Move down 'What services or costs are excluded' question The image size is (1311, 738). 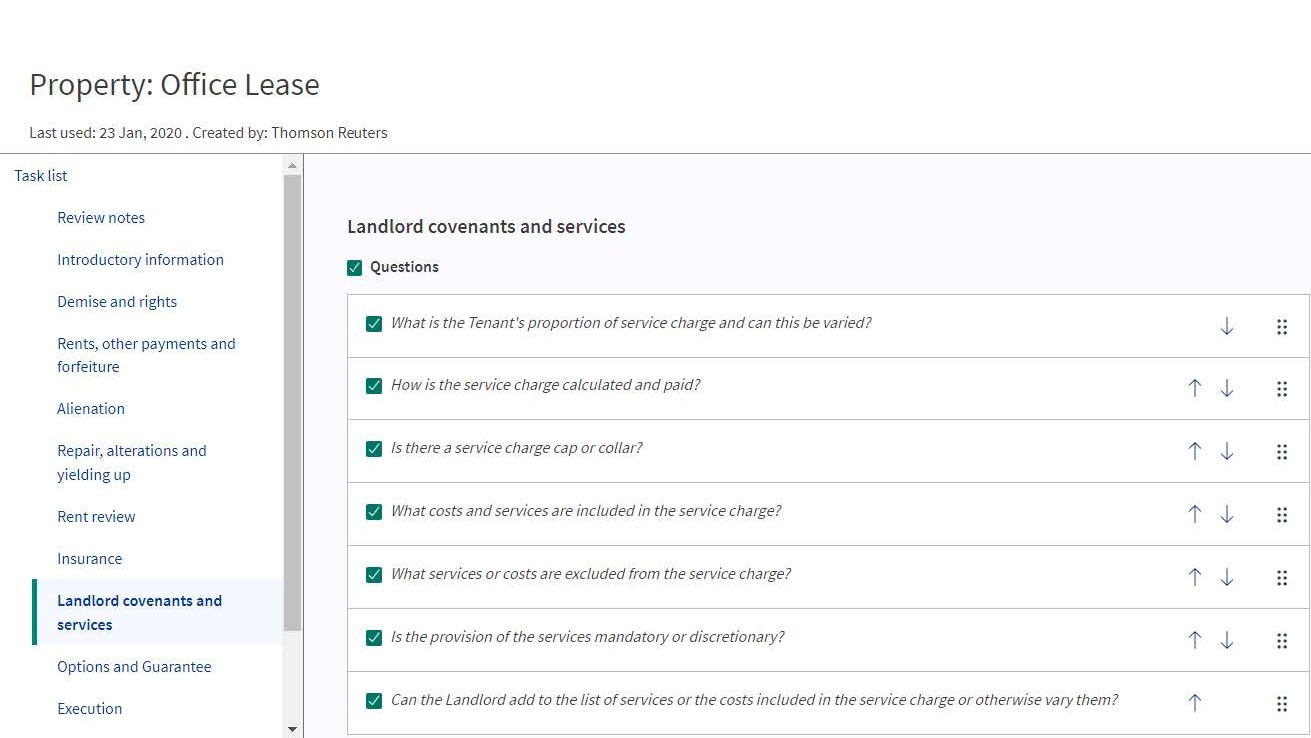click(1227, 578)
